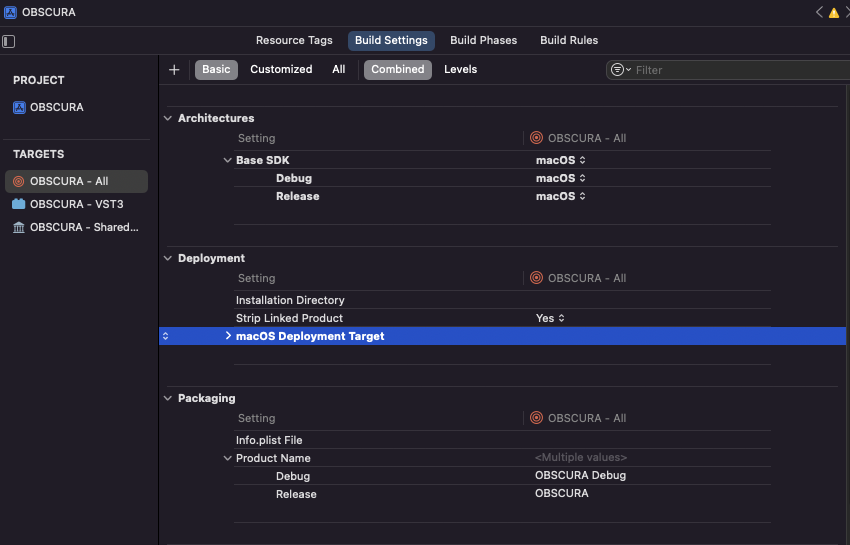Go back using the left chevron
Viewport: 850px width, 545px height.
[819, 12]
